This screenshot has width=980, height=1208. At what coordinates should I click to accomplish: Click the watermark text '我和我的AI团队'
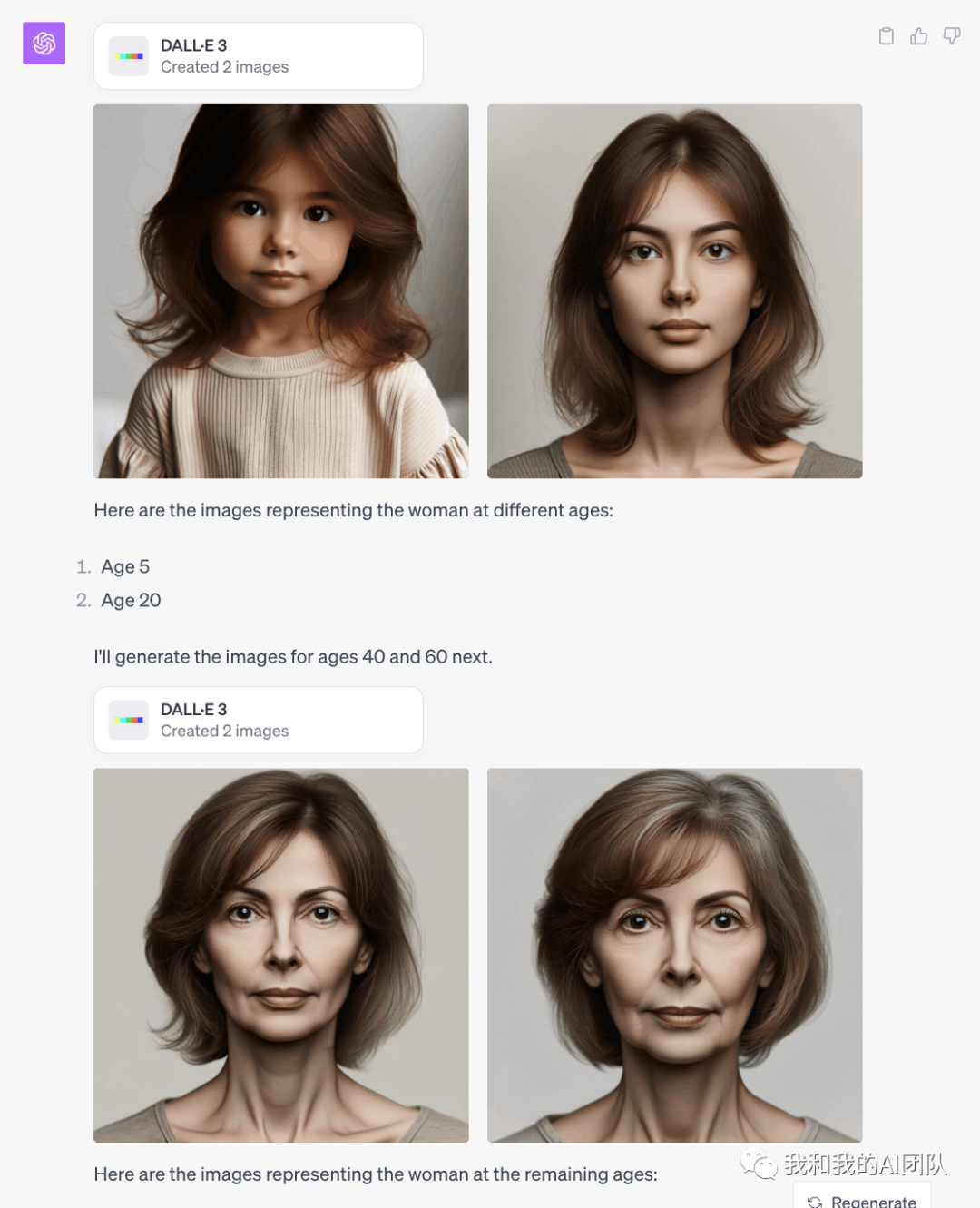866,1164
